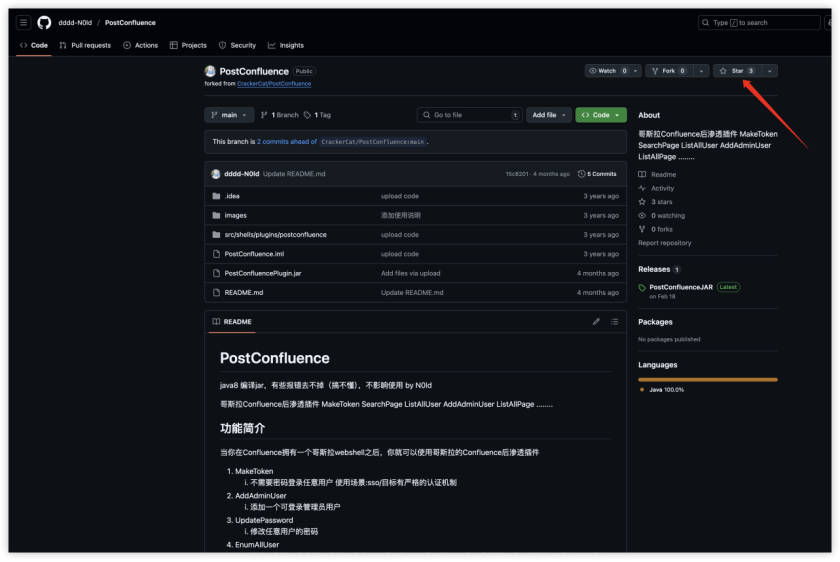Click the images folder icon

(x=216, y=215)
